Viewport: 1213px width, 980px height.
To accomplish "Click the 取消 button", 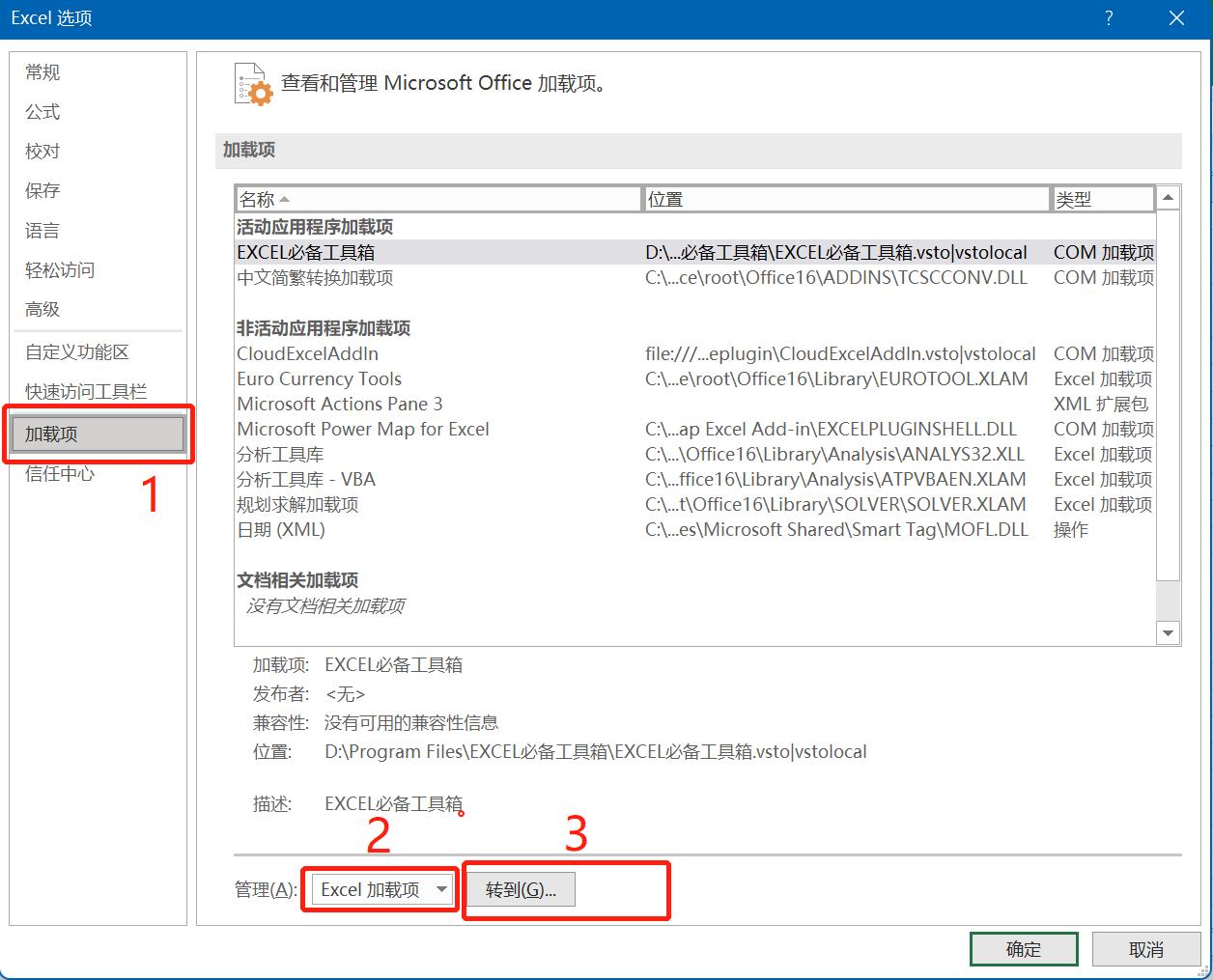I will pyautogui.click(x=1144, y=948).
